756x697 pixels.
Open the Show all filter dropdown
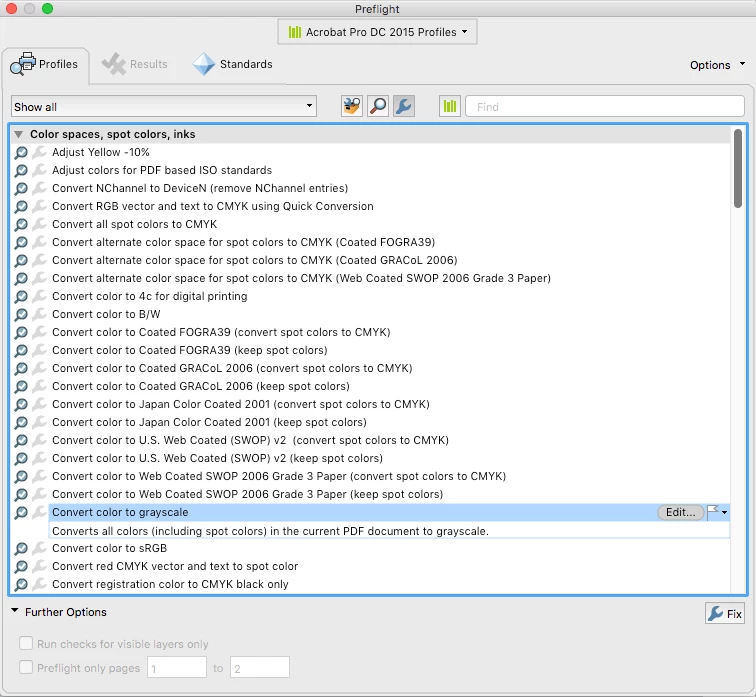[x=164, y=107]
